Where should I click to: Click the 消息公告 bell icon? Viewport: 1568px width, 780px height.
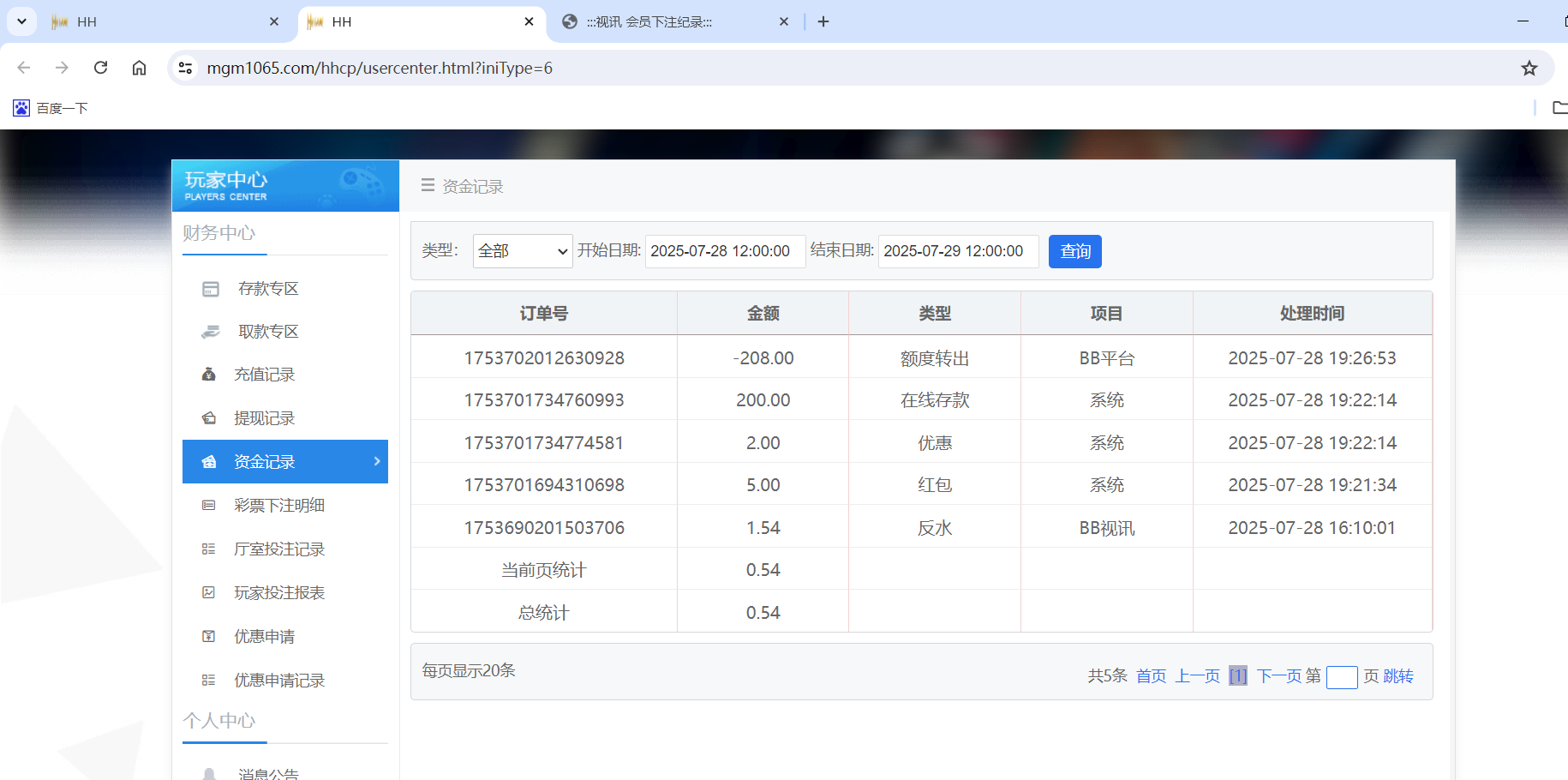click(x=209, y=772)
